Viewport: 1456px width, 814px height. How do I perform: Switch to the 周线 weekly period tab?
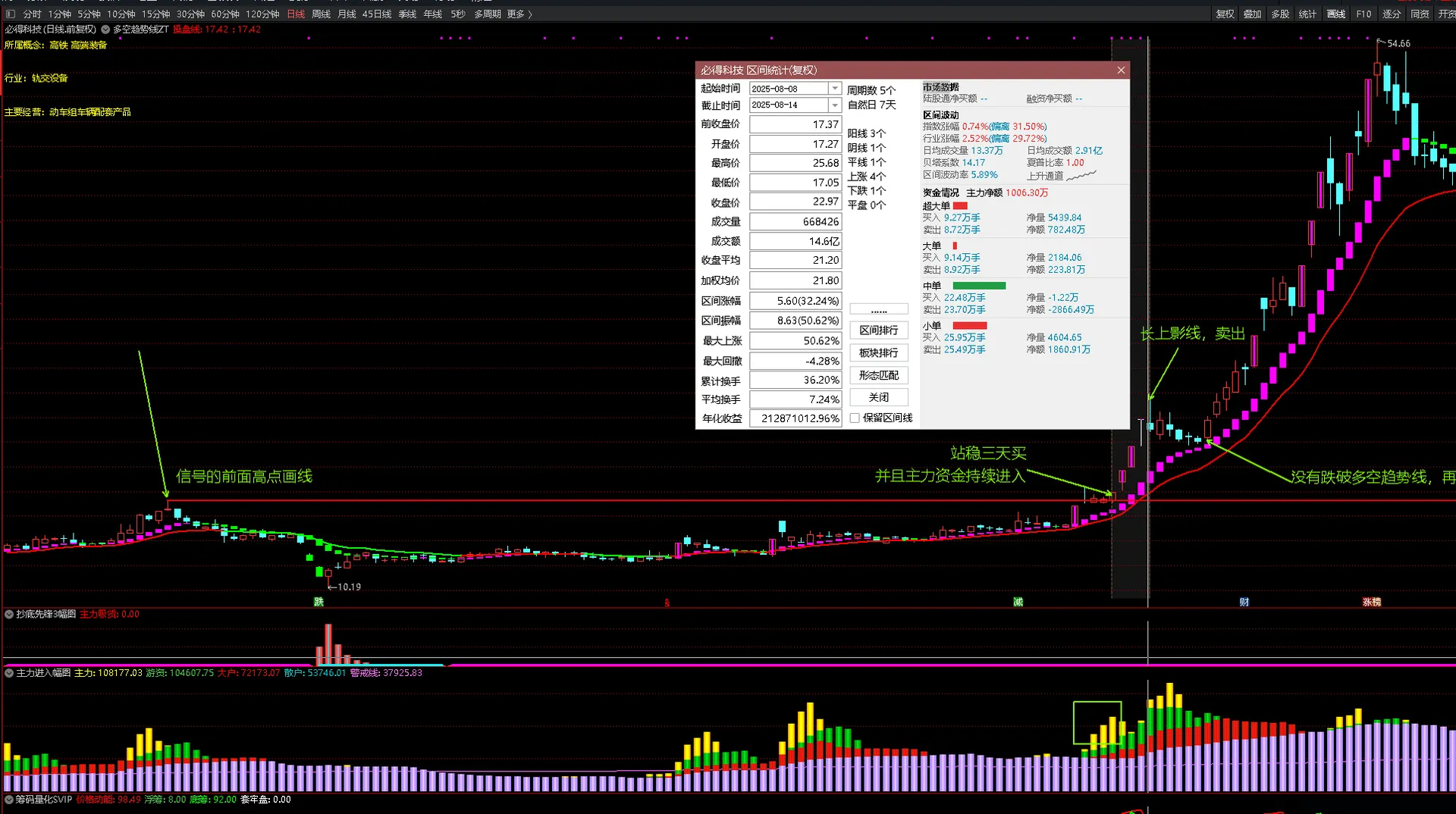pos(321,14)
